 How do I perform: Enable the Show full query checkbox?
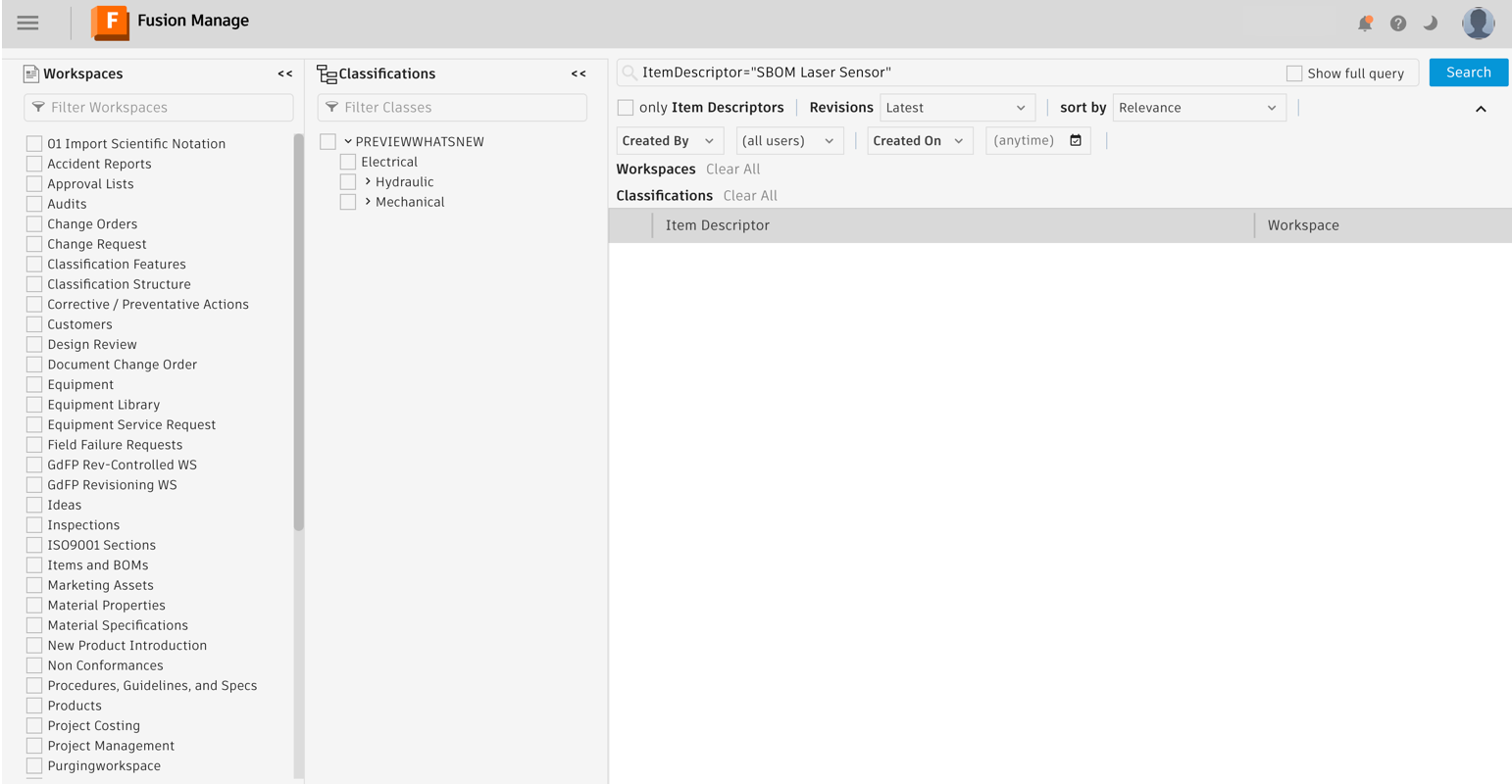click(x=1294, y=73)
